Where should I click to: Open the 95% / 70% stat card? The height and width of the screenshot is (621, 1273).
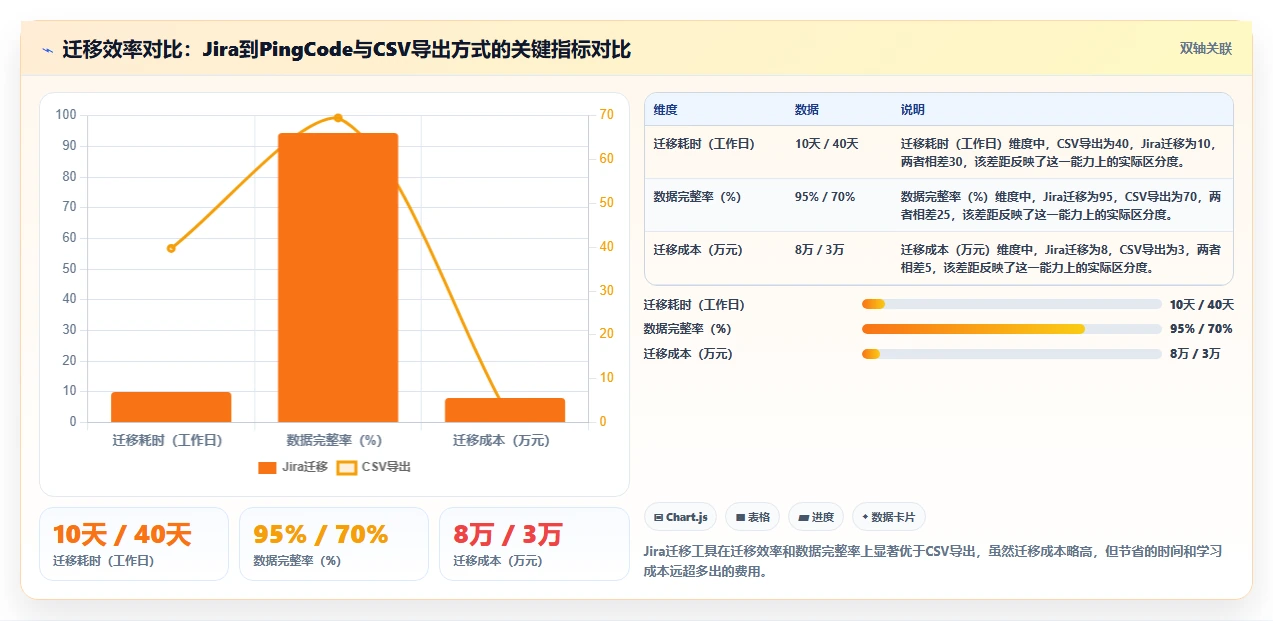pyautogui.click(x=334, y=544)
